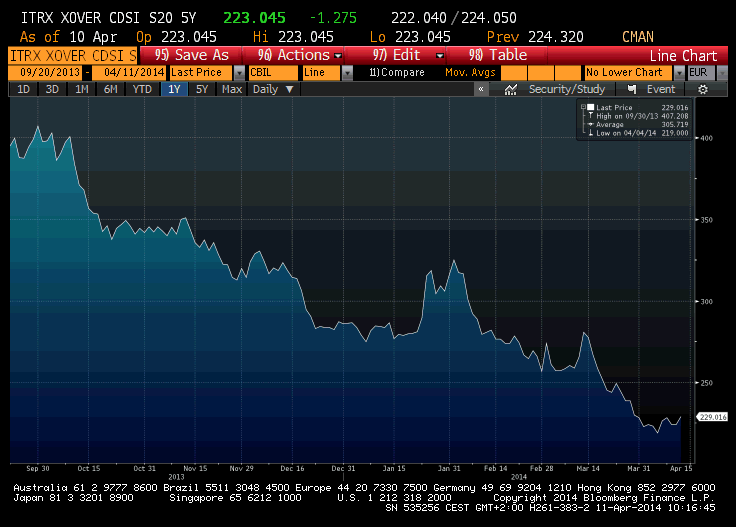Viewport: 736px width, 527px height.
Task: Click the Mov. Avgs label
Action: [x=470, y=73]
